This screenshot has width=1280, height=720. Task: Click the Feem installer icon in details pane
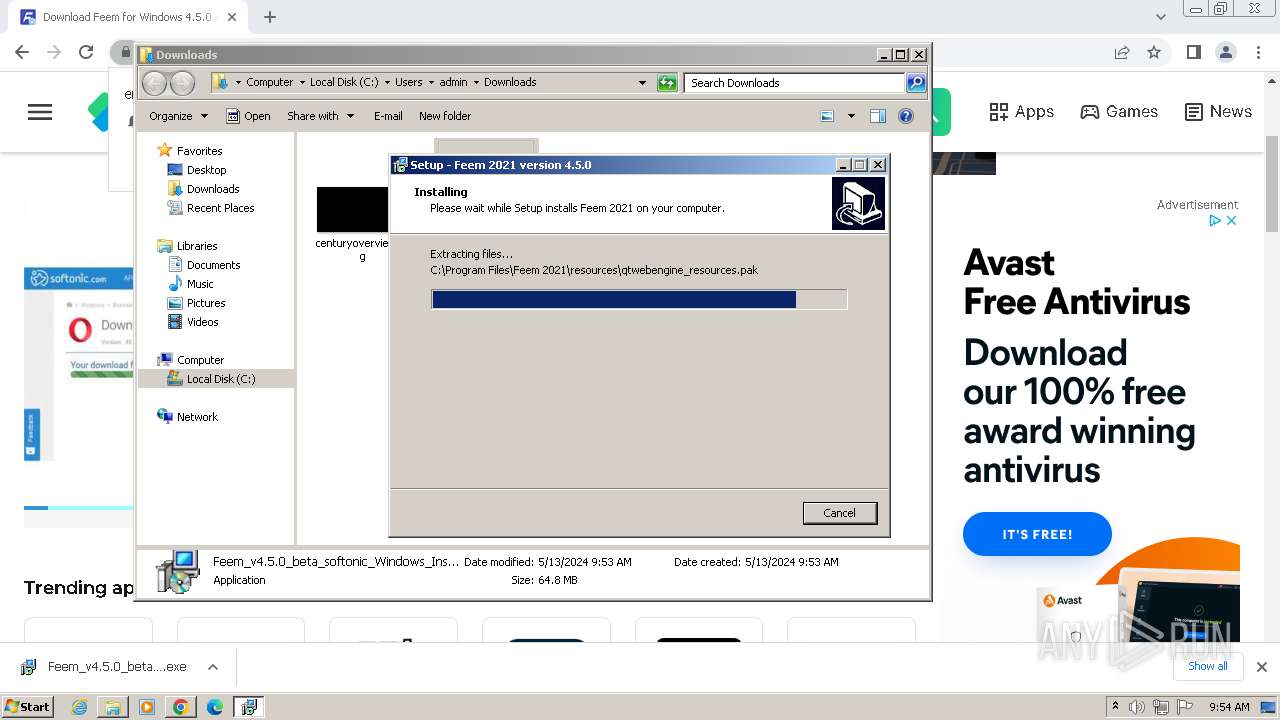178,571
